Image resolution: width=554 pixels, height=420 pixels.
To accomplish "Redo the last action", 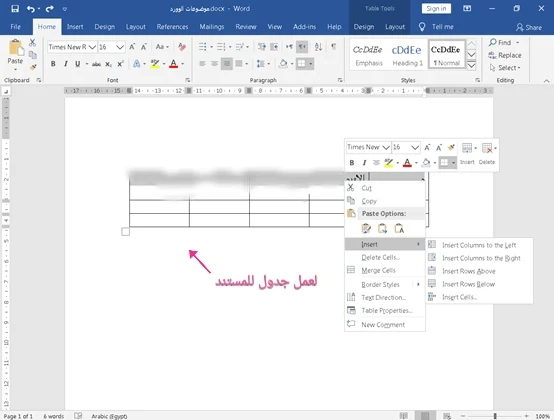I will click(x=49, y=8).
